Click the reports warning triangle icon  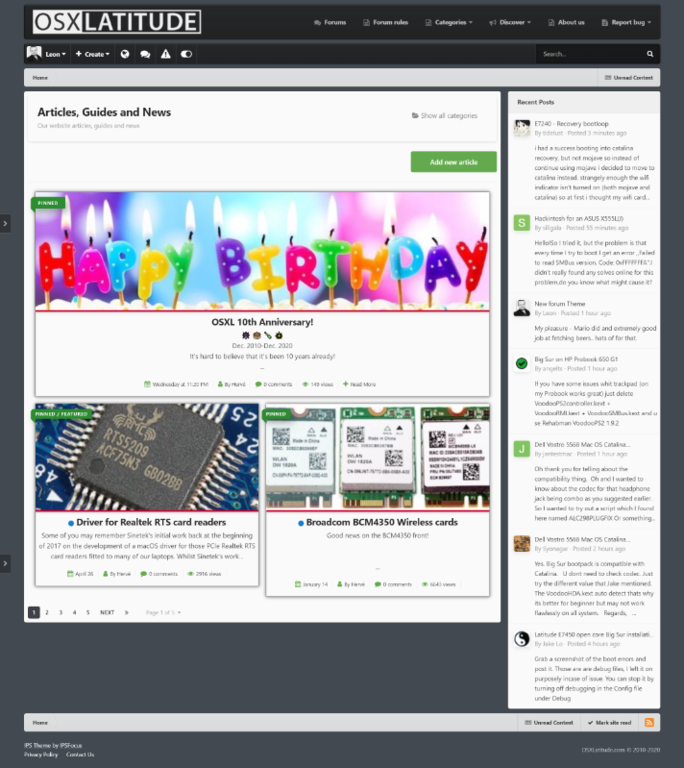[x=166, y=54]
